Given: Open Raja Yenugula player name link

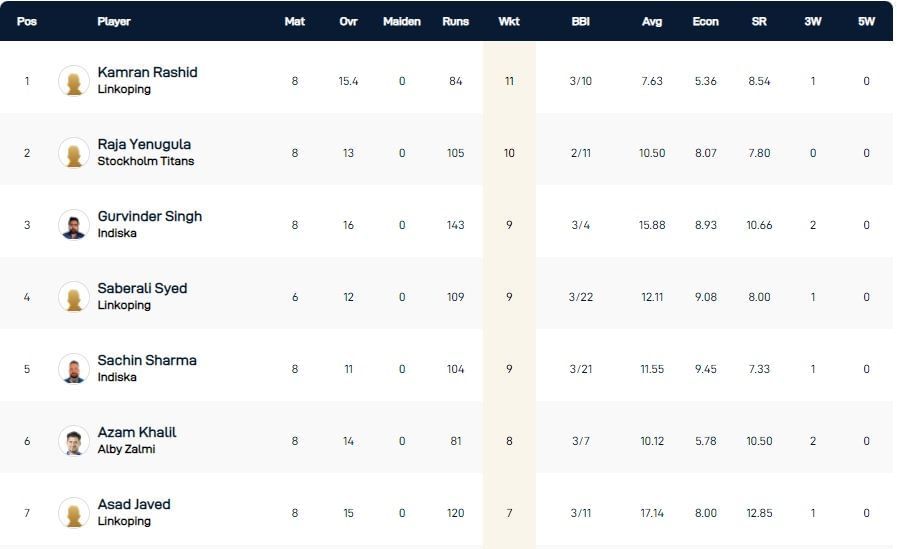Looking at the screenshot, I should (144, 144).
